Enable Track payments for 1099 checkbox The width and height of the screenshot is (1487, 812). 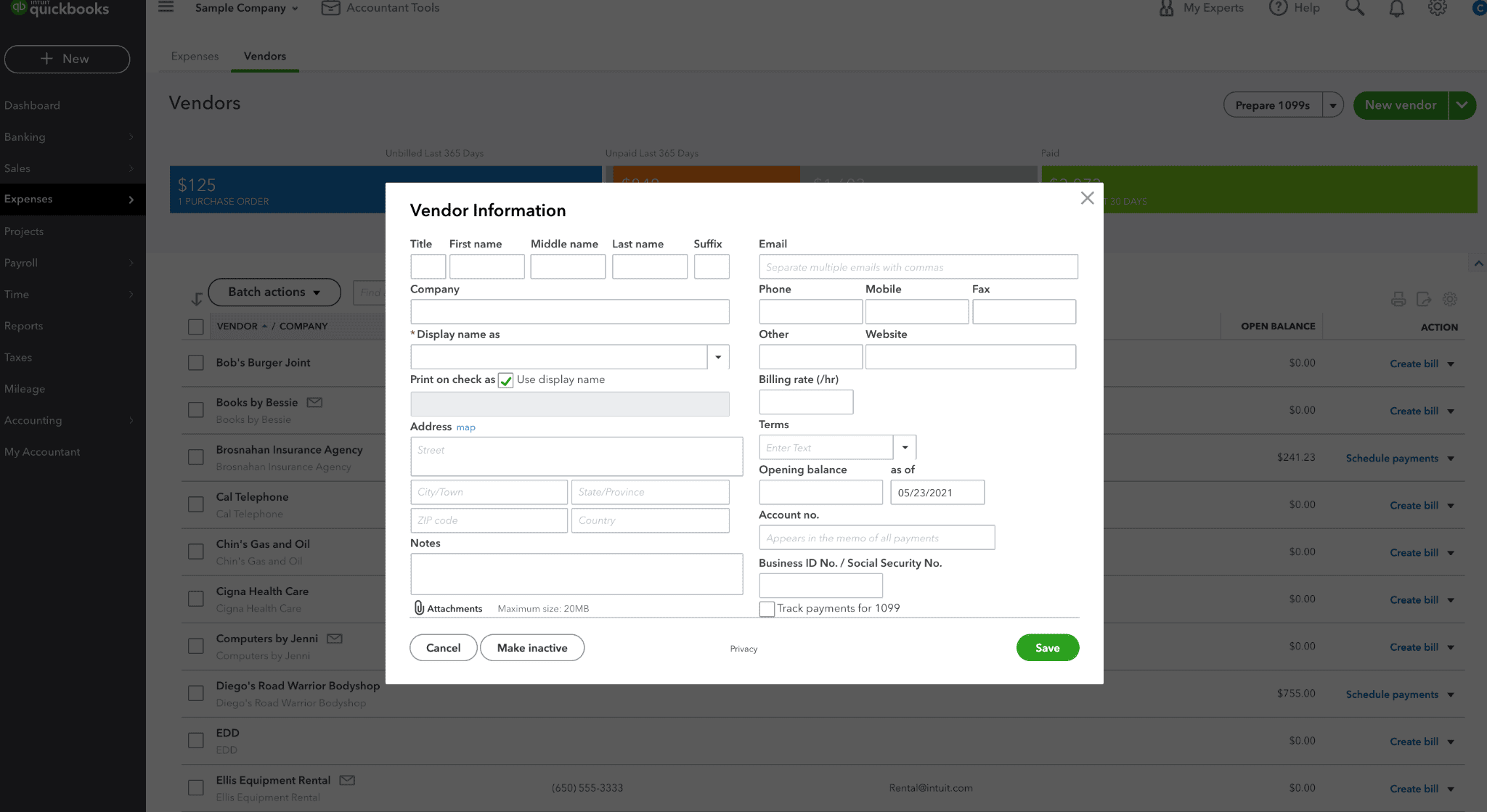pos(767,609)
